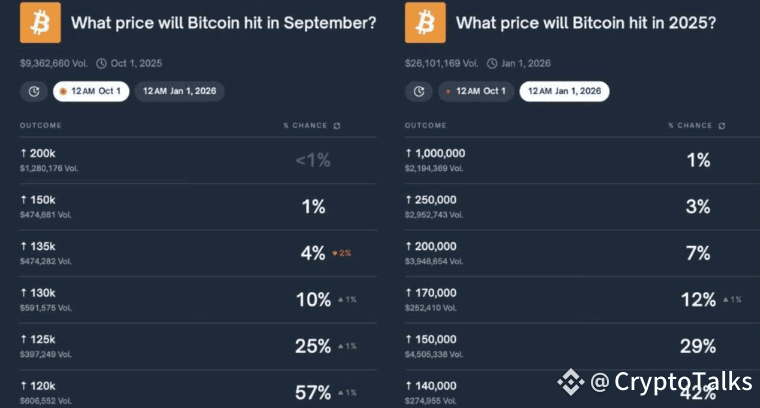The image size is (760, 408).
Task: Click the 25% chance for ↑ 125k
Action: (x=312, y=346)
